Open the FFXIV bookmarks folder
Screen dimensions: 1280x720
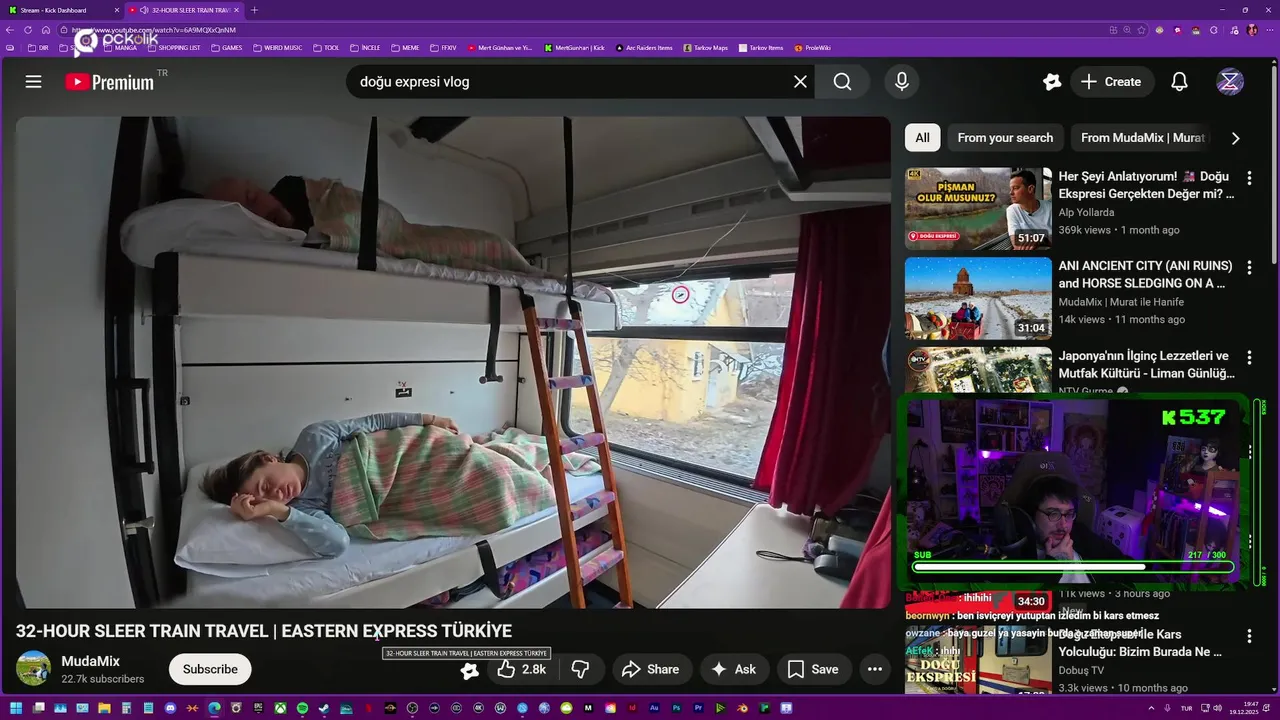443,48
